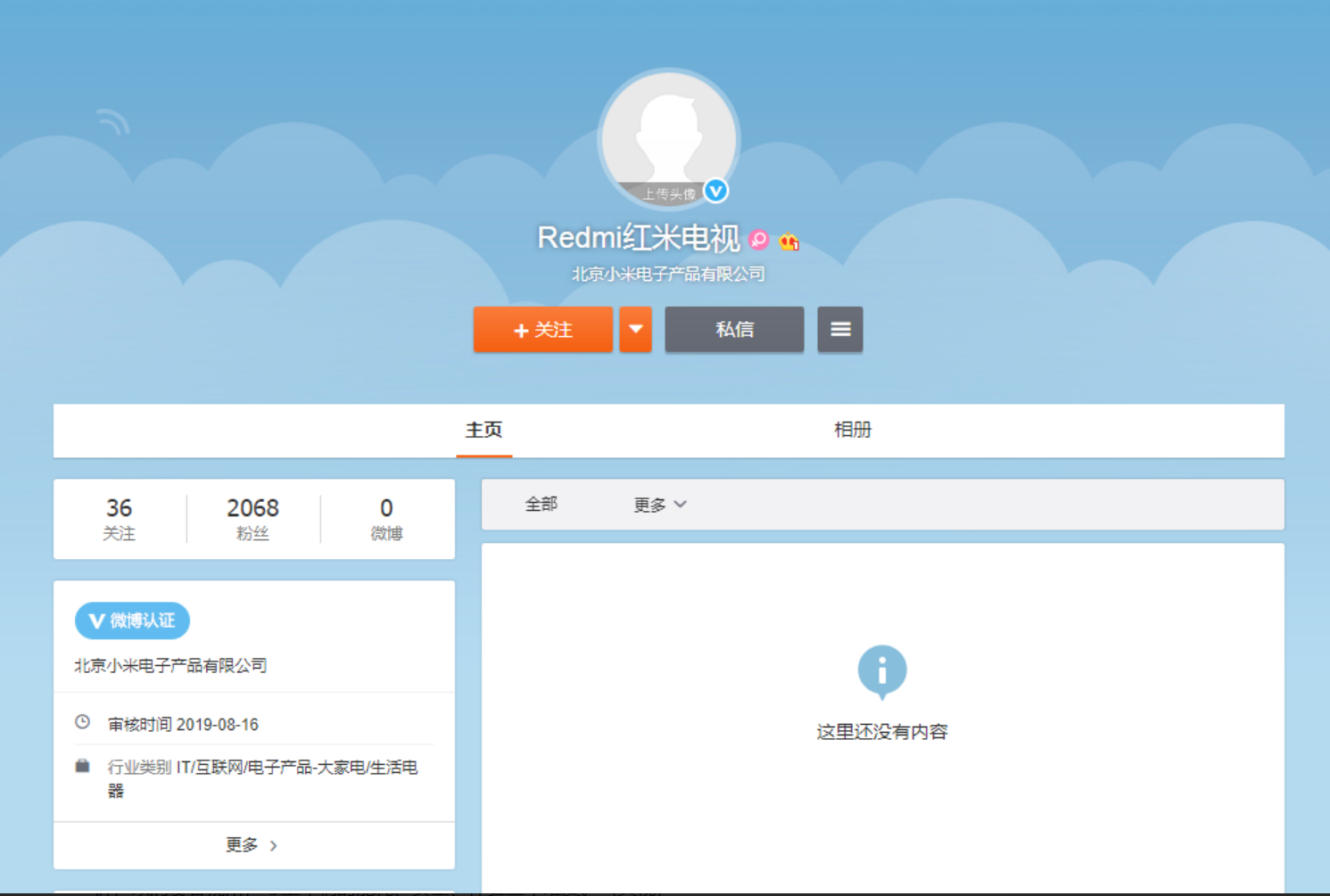Viewport: 1330px width, 896px height.
Task: Click the 上传头像 label on avatar
Action: [x=669, y=194]
